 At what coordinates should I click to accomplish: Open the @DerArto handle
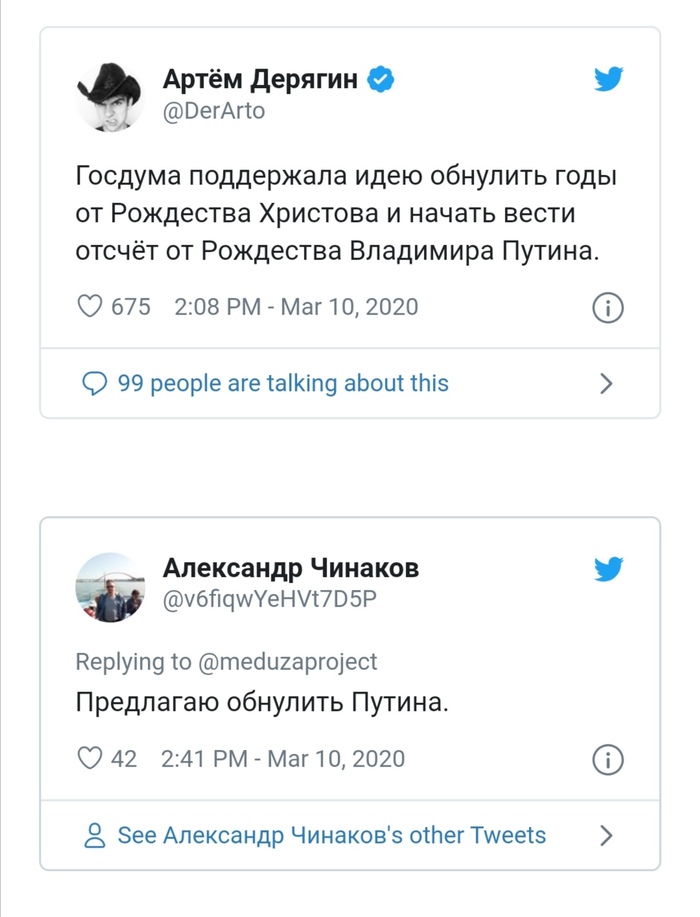213,111
